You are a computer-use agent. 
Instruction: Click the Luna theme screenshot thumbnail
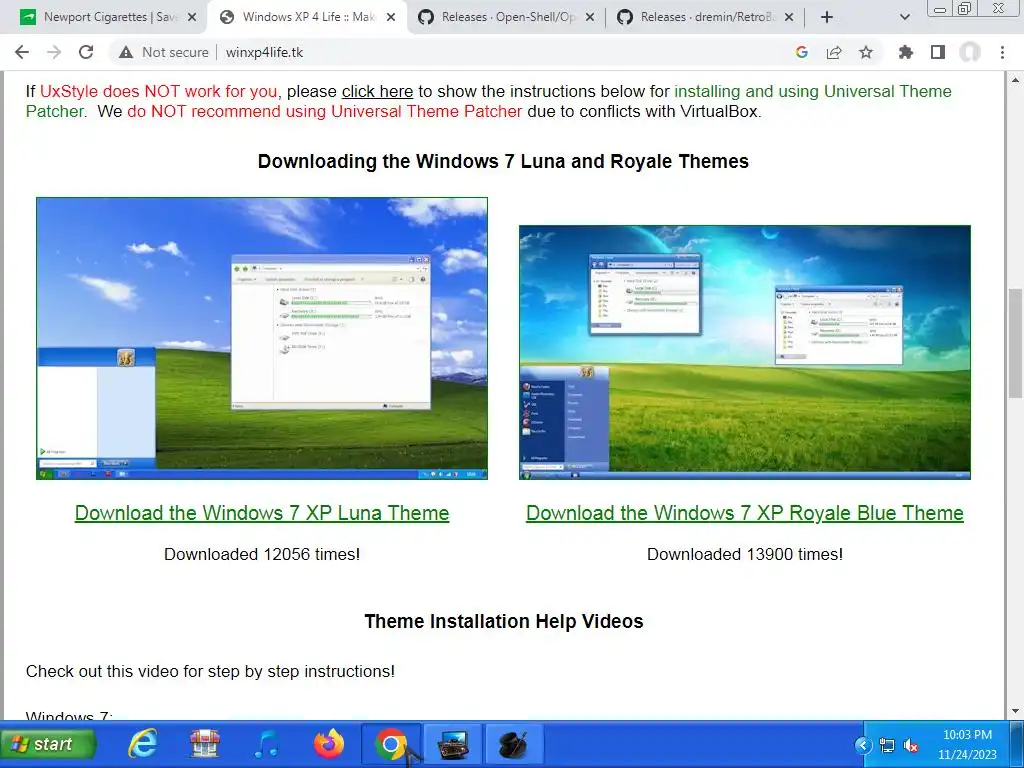point(262,338)
